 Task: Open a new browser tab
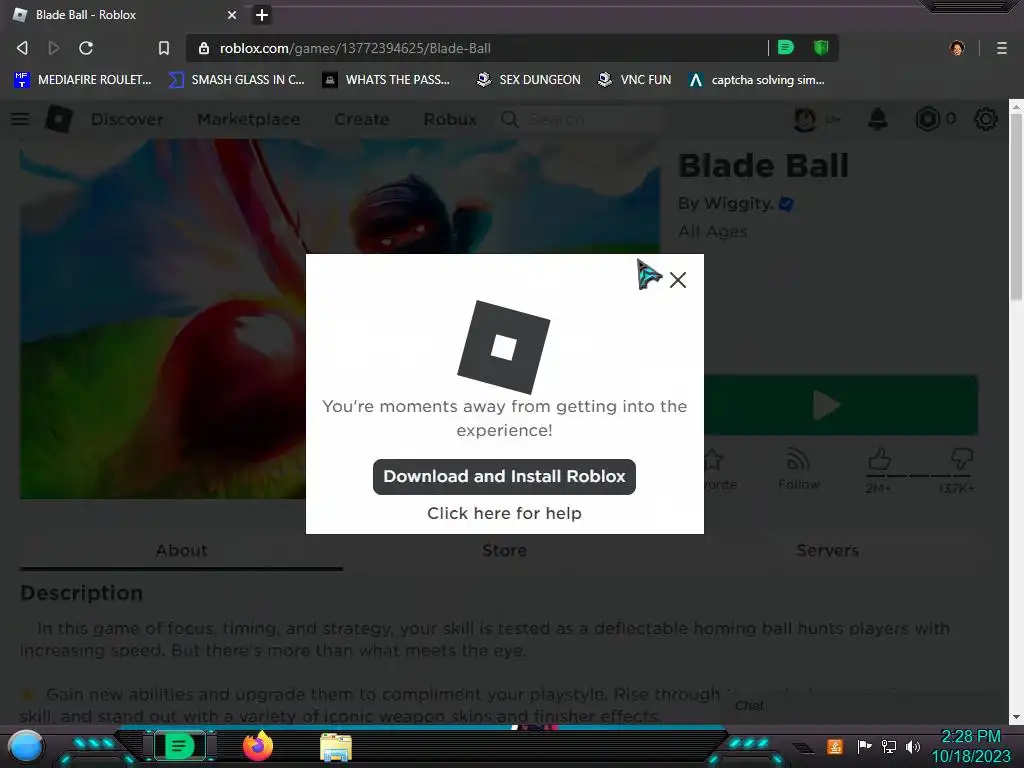[x=262, y=14]
